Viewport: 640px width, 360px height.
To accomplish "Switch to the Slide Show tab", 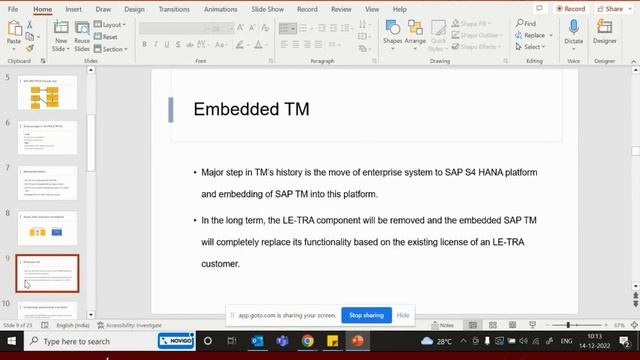I will tap(267, 9).
